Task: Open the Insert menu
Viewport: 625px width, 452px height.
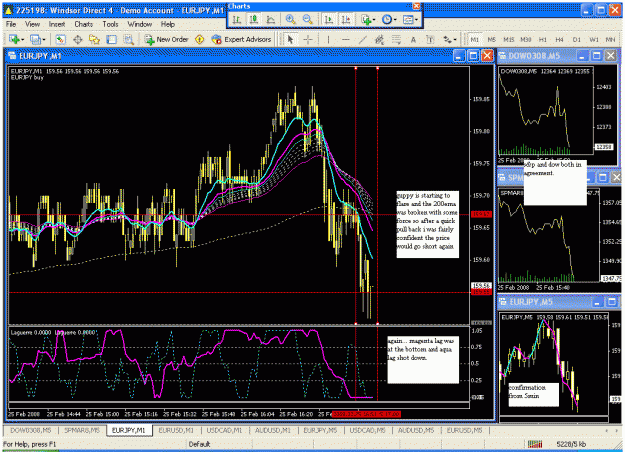Action: 57,24
